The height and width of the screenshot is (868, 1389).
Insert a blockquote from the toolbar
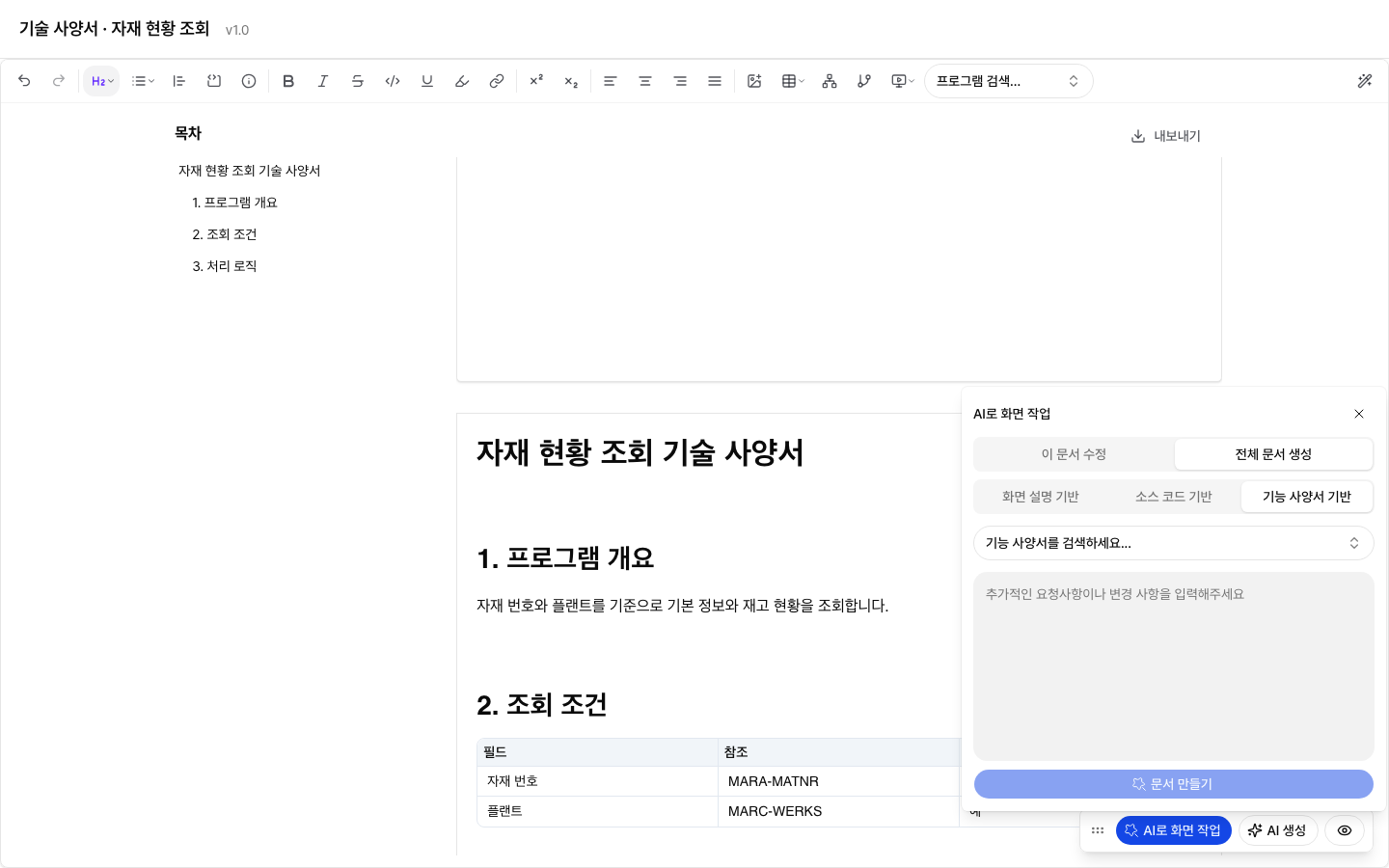(x=179, y=81)
